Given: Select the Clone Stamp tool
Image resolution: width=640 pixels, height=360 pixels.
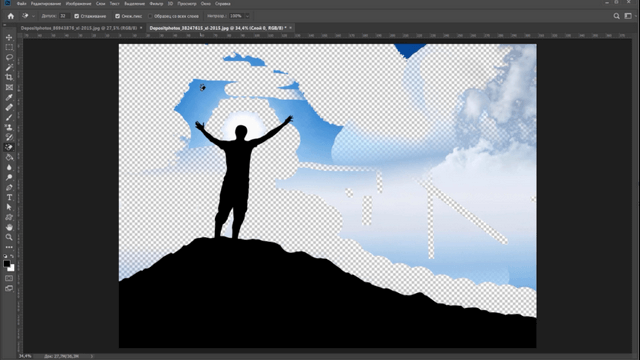Looking at the screenshot, I should 9,127.
